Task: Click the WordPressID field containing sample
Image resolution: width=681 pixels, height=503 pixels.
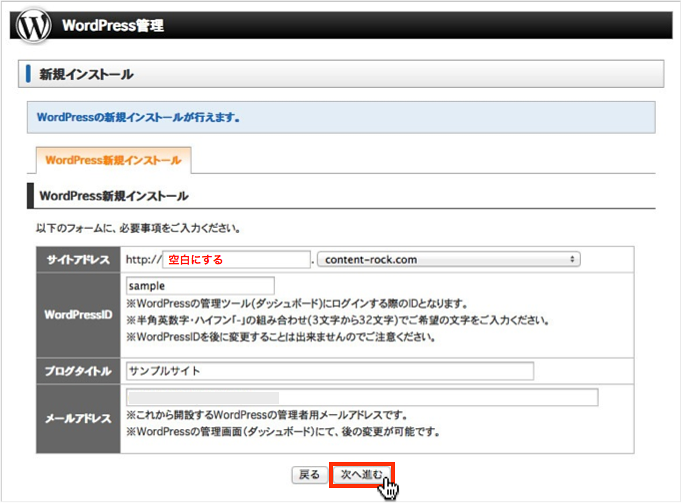Action: point(200,286)
